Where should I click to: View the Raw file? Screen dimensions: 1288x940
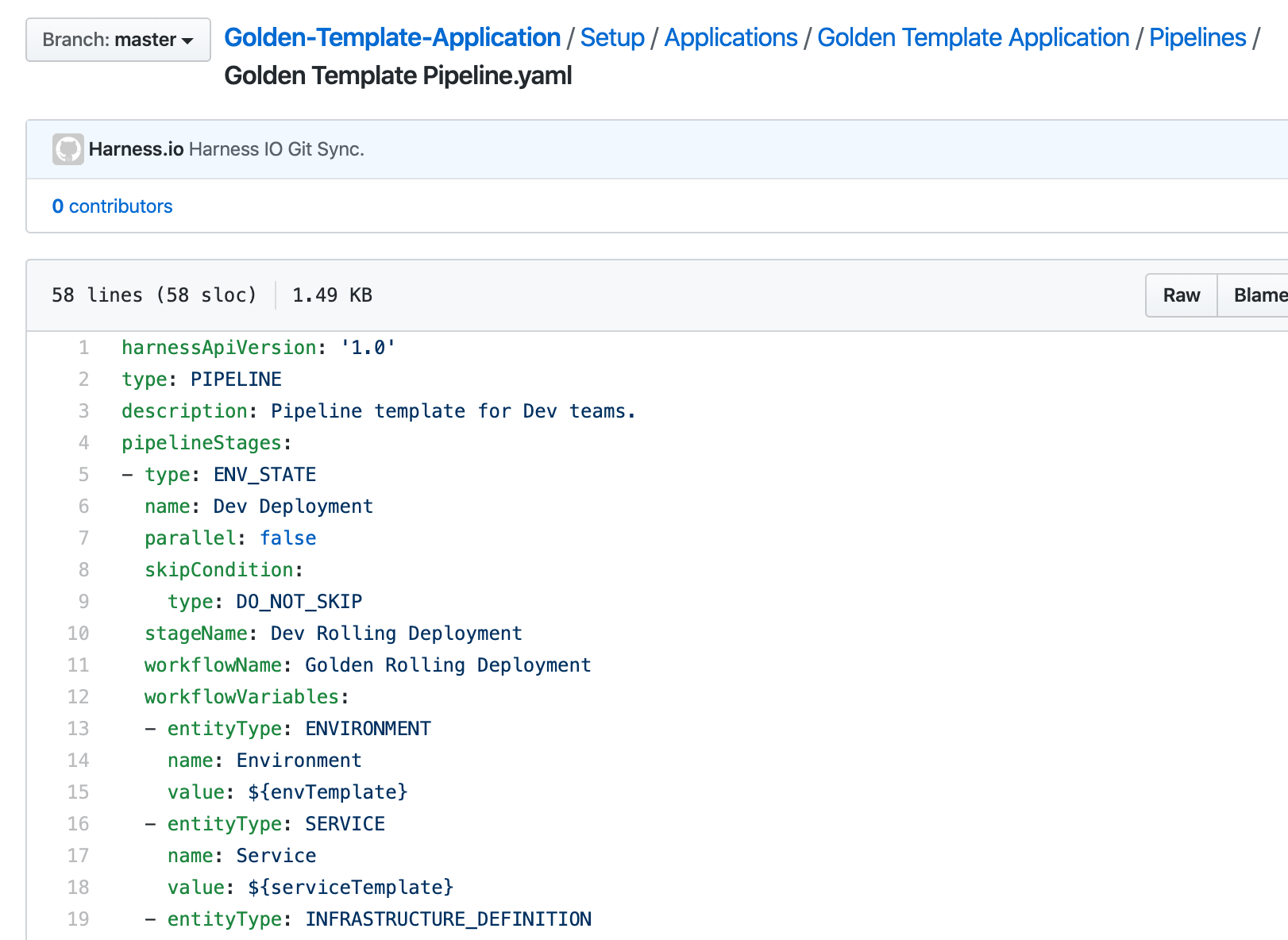tap(1182, 295)
